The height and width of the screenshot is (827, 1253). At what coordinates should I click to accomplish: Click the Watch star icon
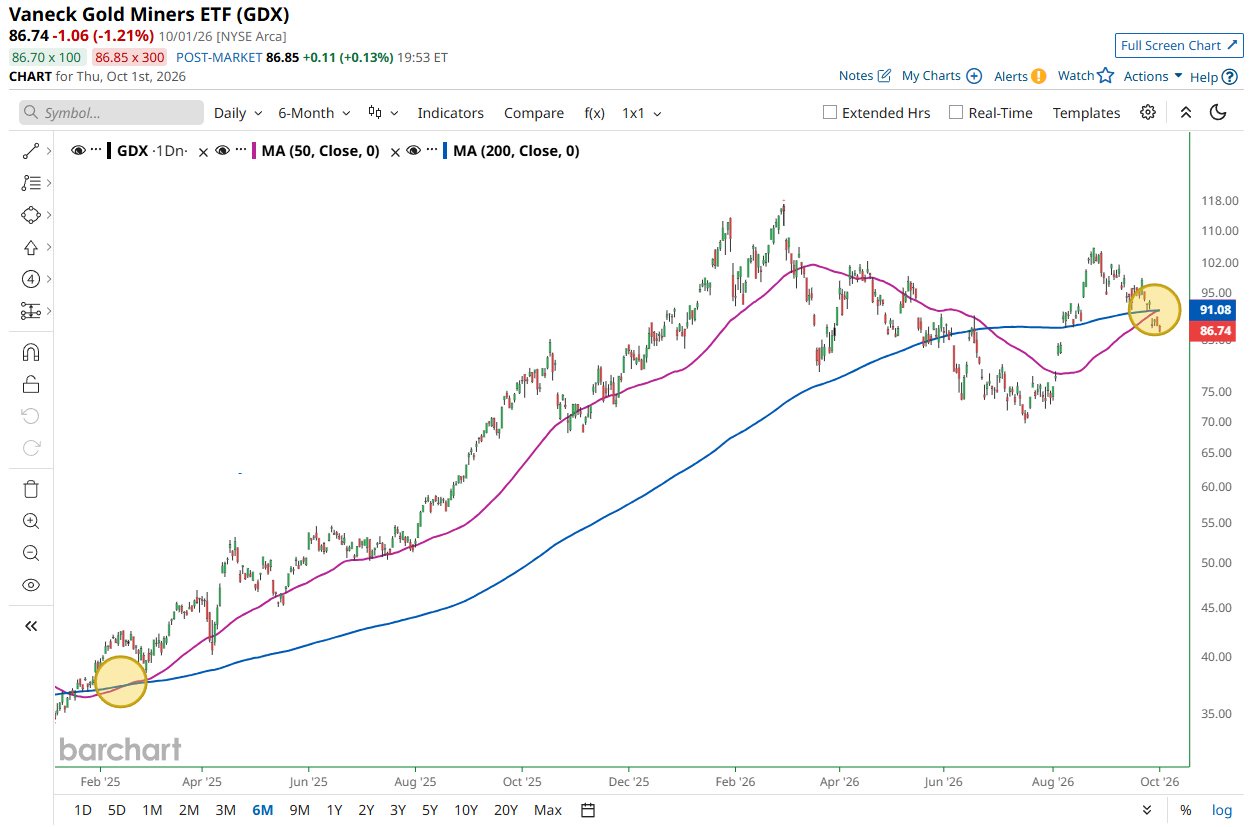pos(1105,76)
